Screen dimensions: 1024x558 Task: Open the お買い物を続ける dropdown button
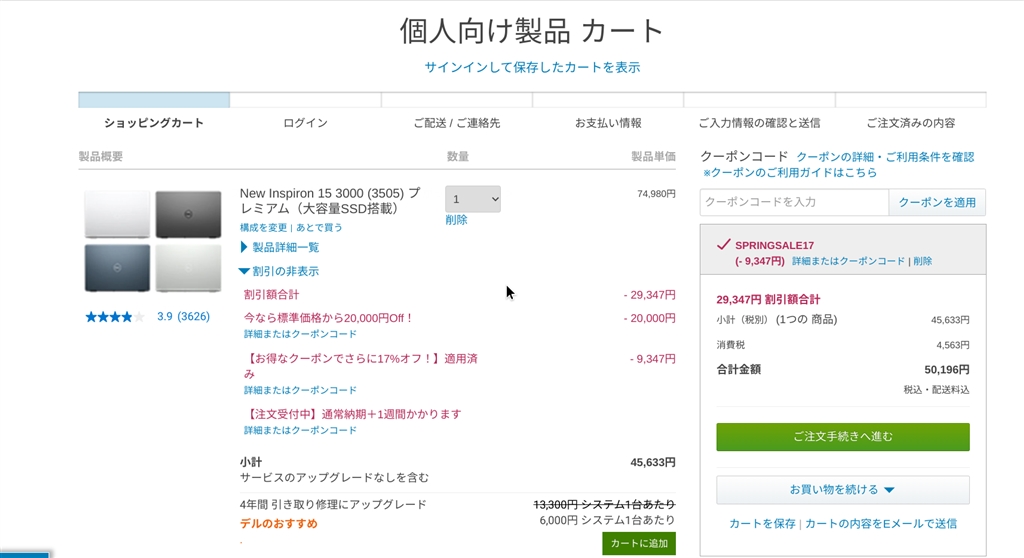[x=842, y=490]
